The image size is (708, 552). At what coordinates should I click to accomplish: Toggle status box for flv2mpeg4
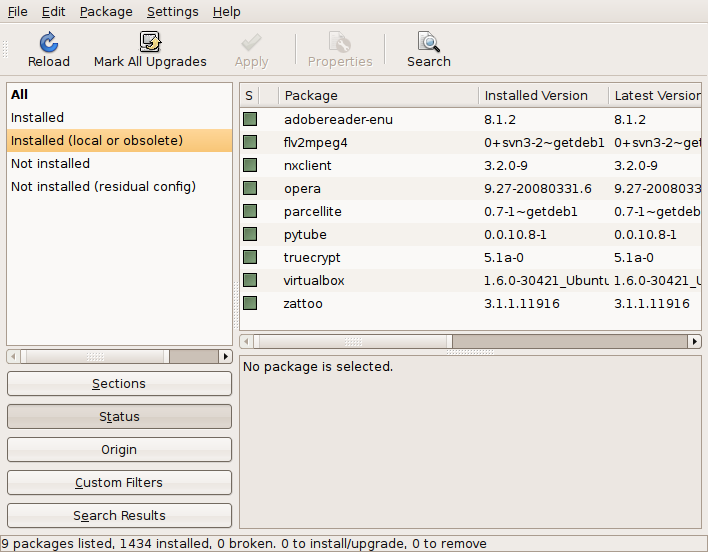(250, 142)
